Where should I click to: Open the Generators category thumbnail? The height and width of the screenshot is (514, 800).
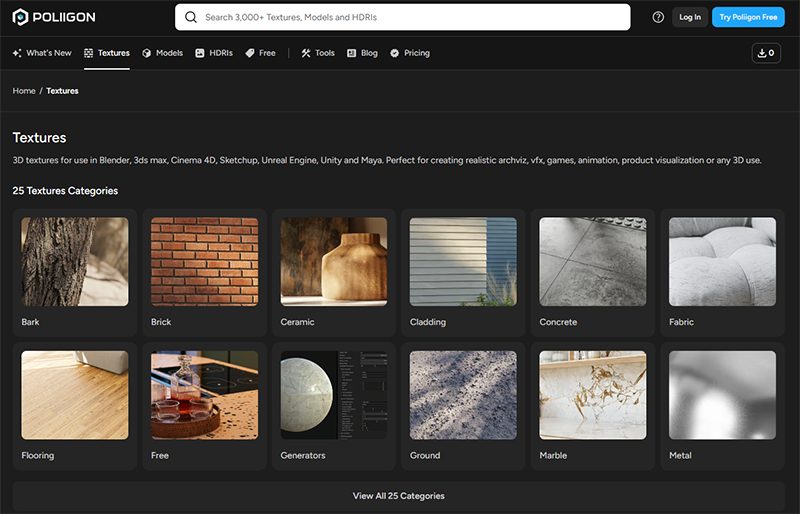334,395
